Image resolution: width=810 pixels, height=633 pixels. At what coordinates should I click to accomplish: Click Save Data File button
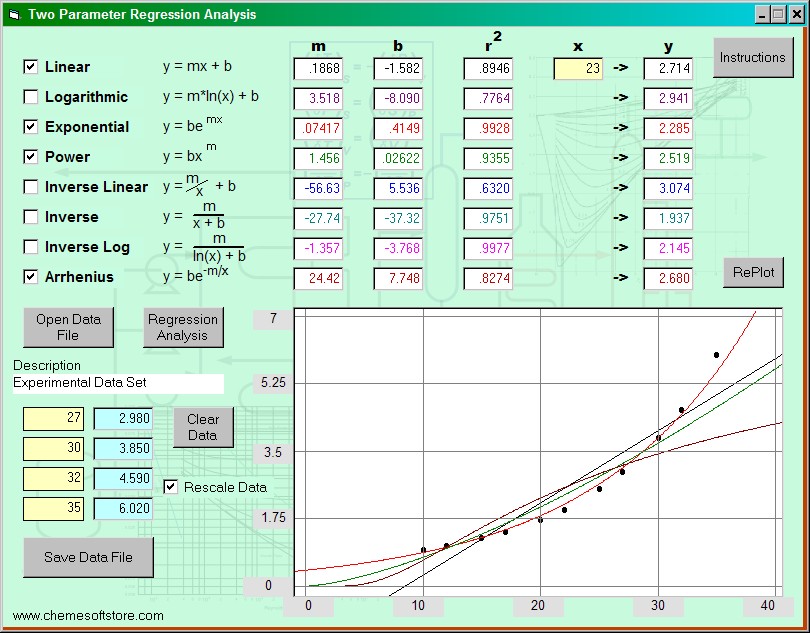(x=88, y=557)
